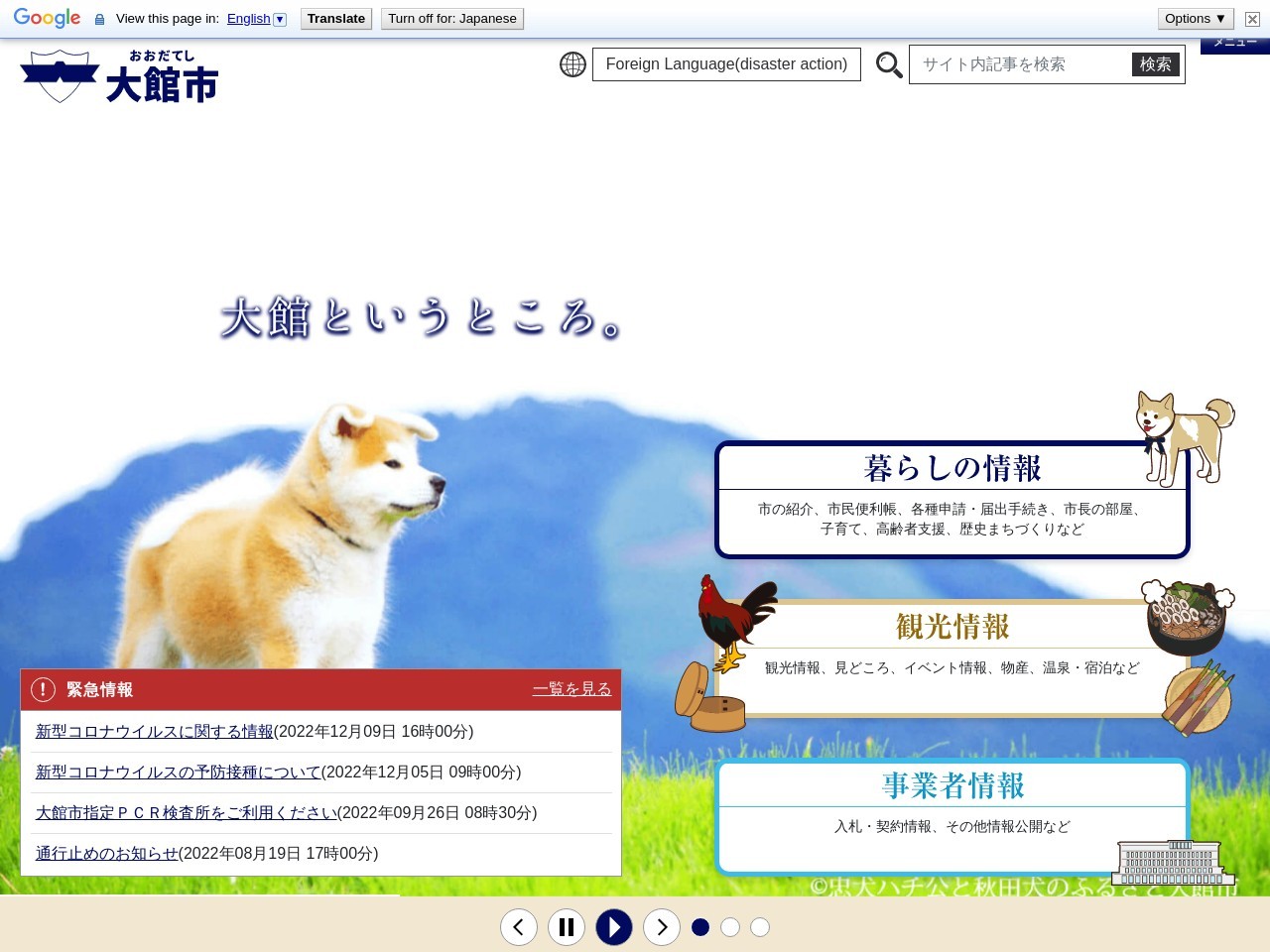Select the first slide indicator dot

pyautogui.click(x=700, y=927)
